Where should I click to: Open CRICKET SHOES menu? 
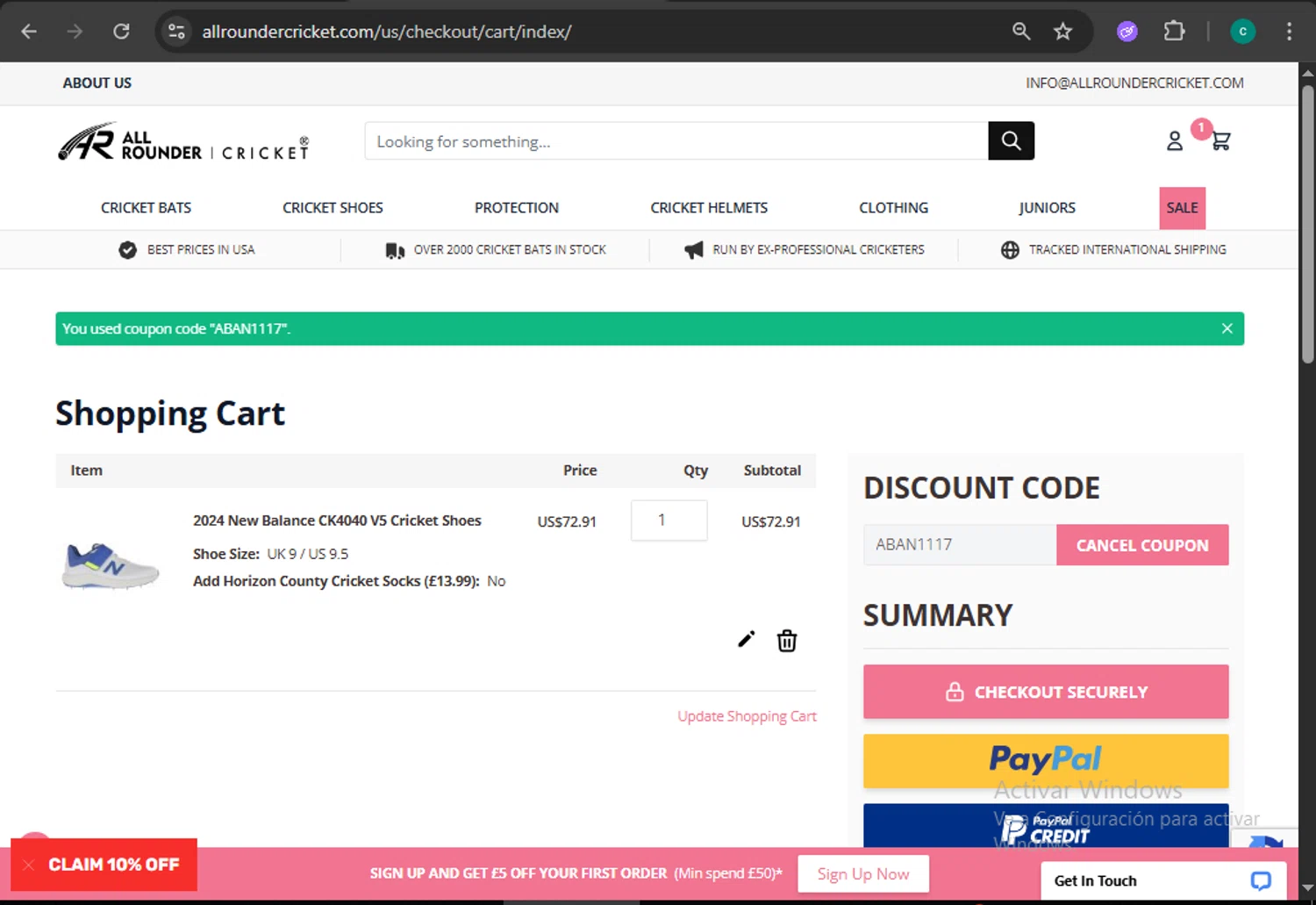[x=333, y=208]
